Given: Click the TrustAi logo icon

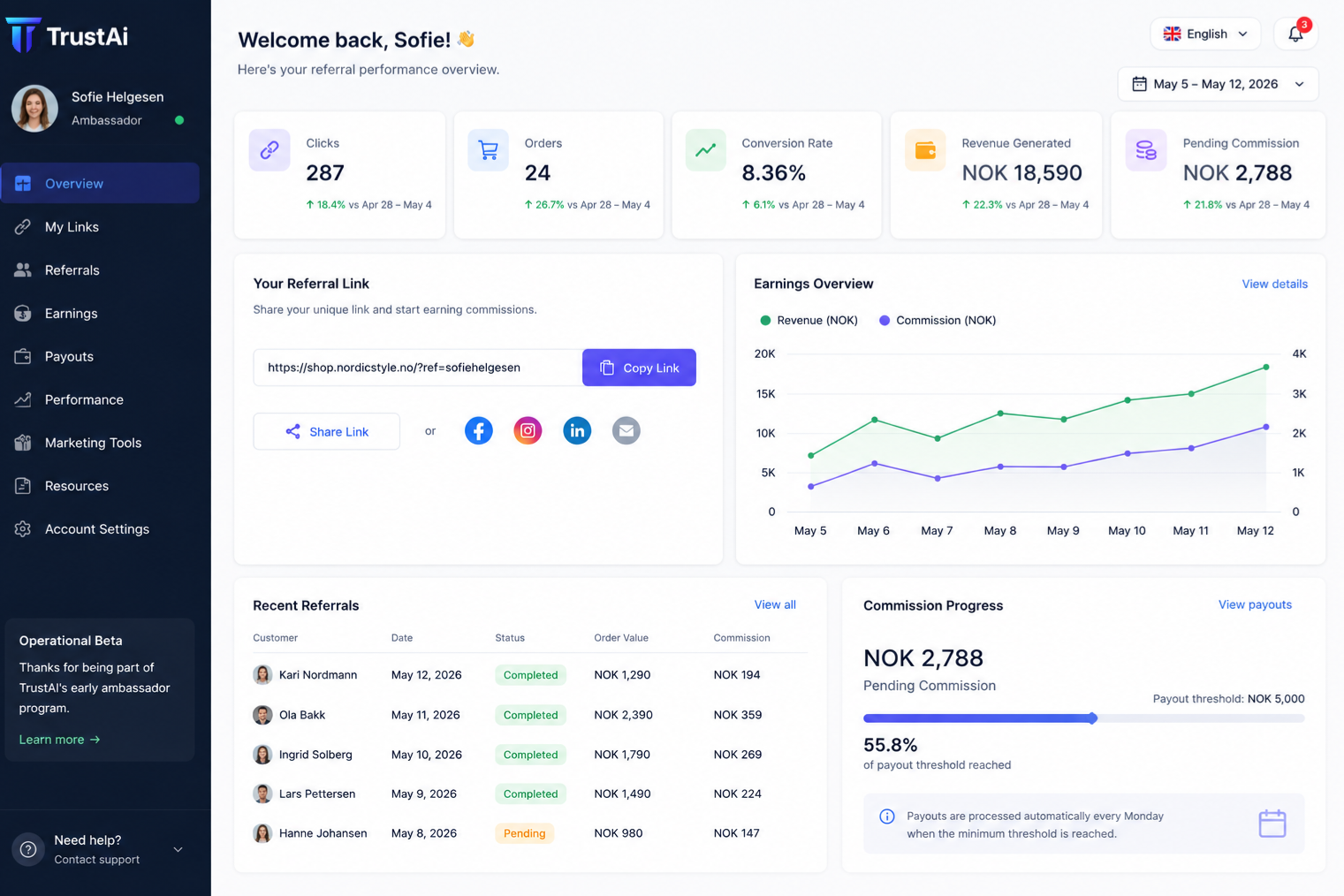Looking at the screenshot, I should point(23,35).
